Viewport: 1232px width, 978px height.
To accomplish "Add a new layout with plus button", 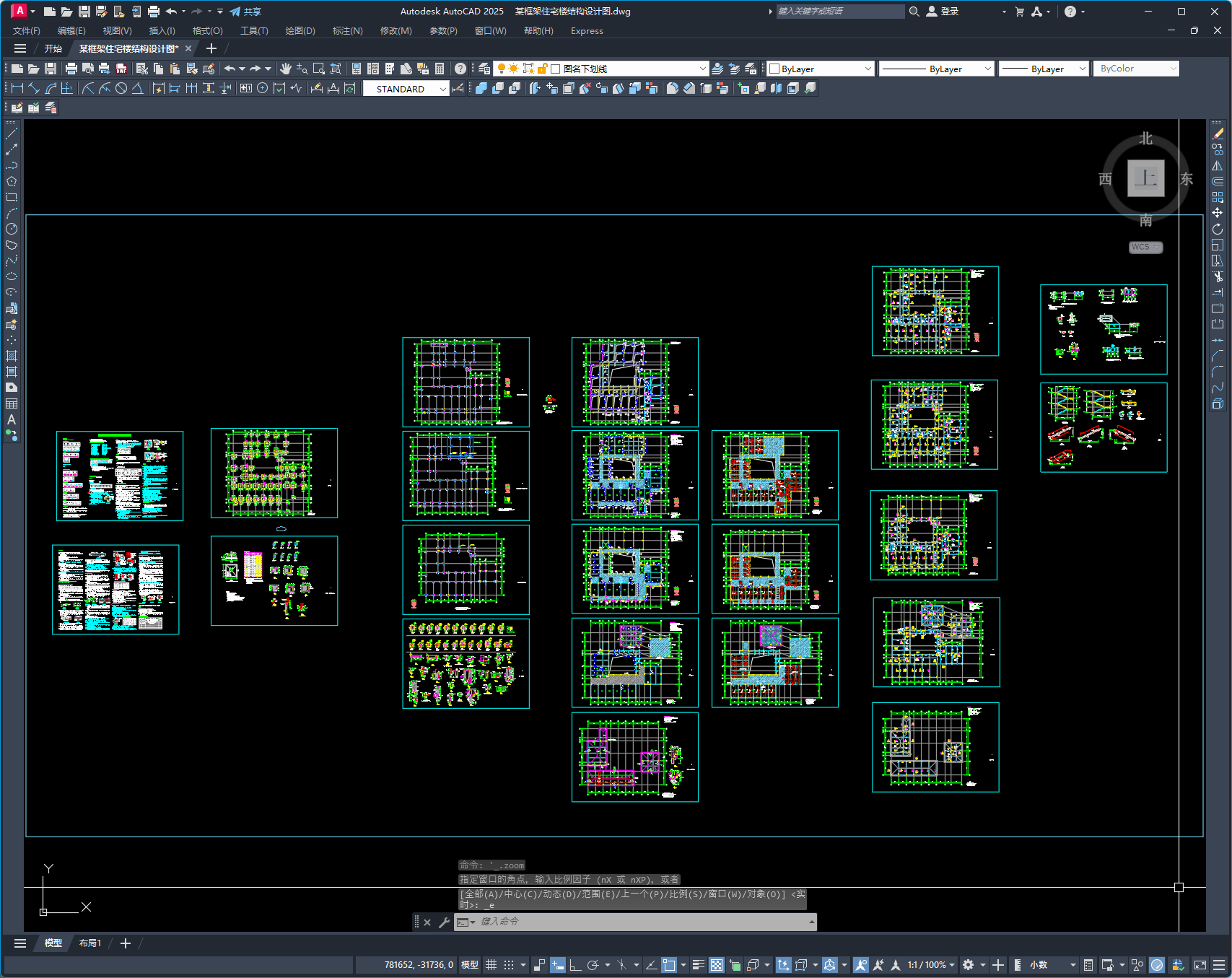I will click(x=126, y=943).
